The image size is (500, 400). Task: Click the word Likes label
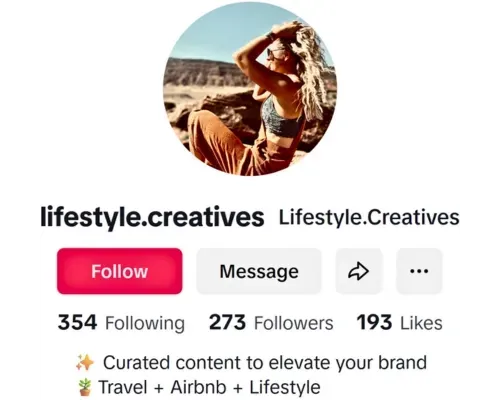[421, 323]
